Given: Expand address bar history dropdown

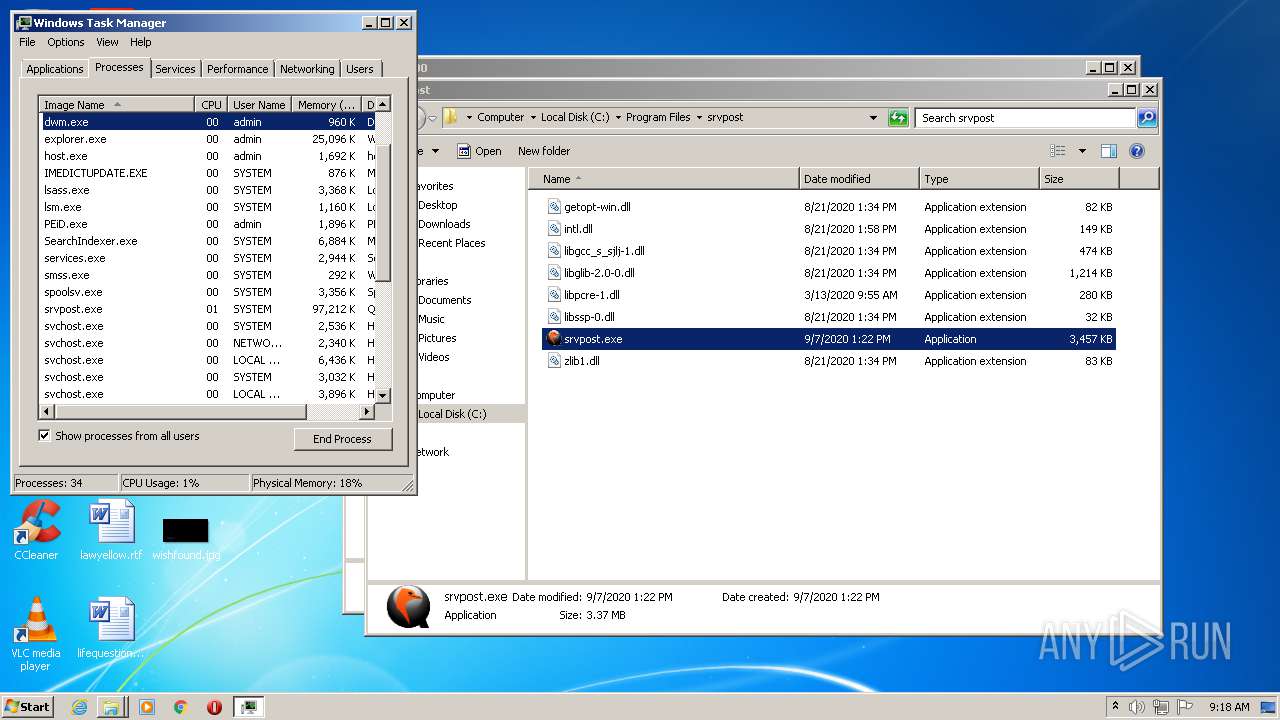Looking at the screenshot, I should [875, 117].
